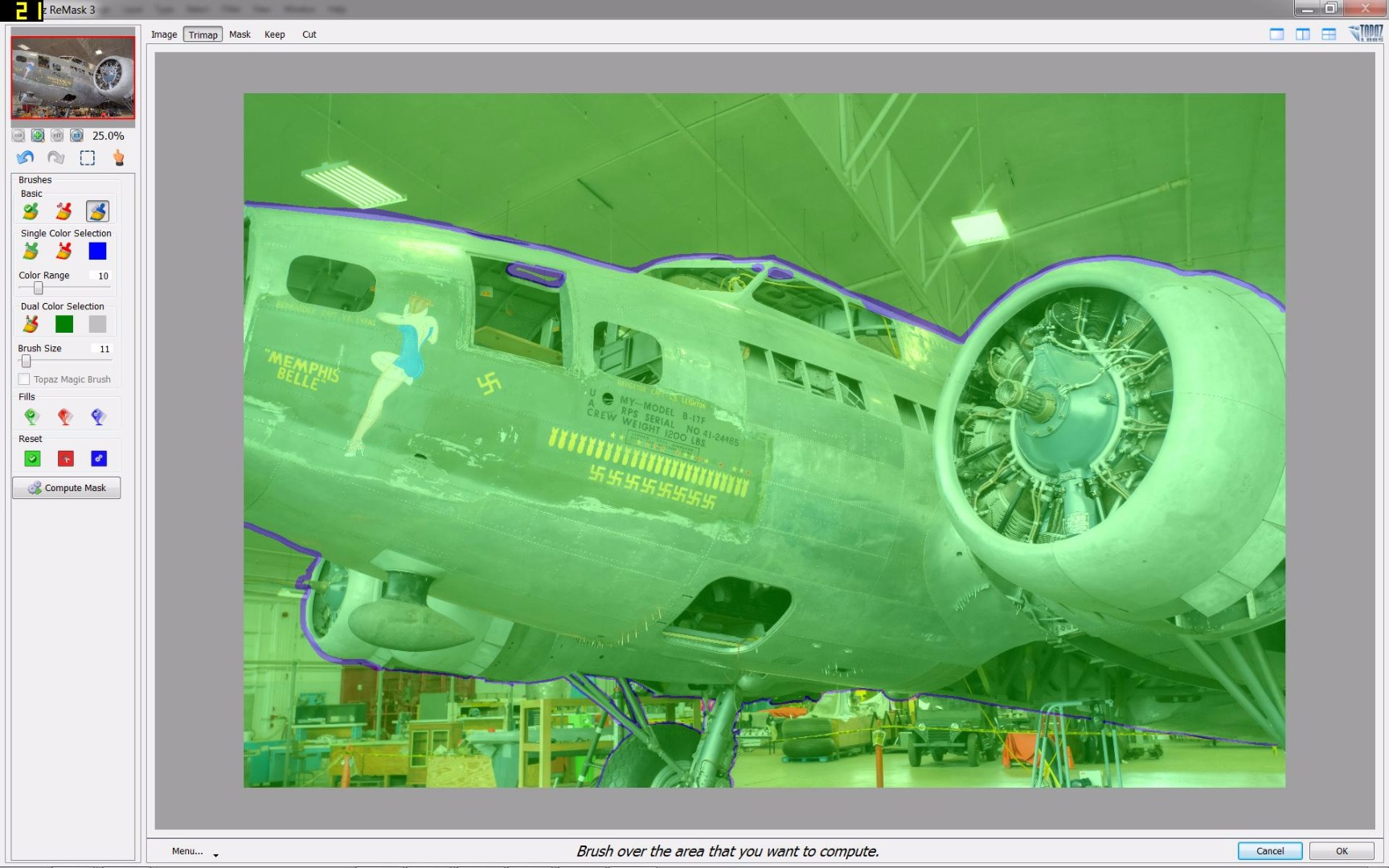Click the Undo arrow icon

click(25, 158)
